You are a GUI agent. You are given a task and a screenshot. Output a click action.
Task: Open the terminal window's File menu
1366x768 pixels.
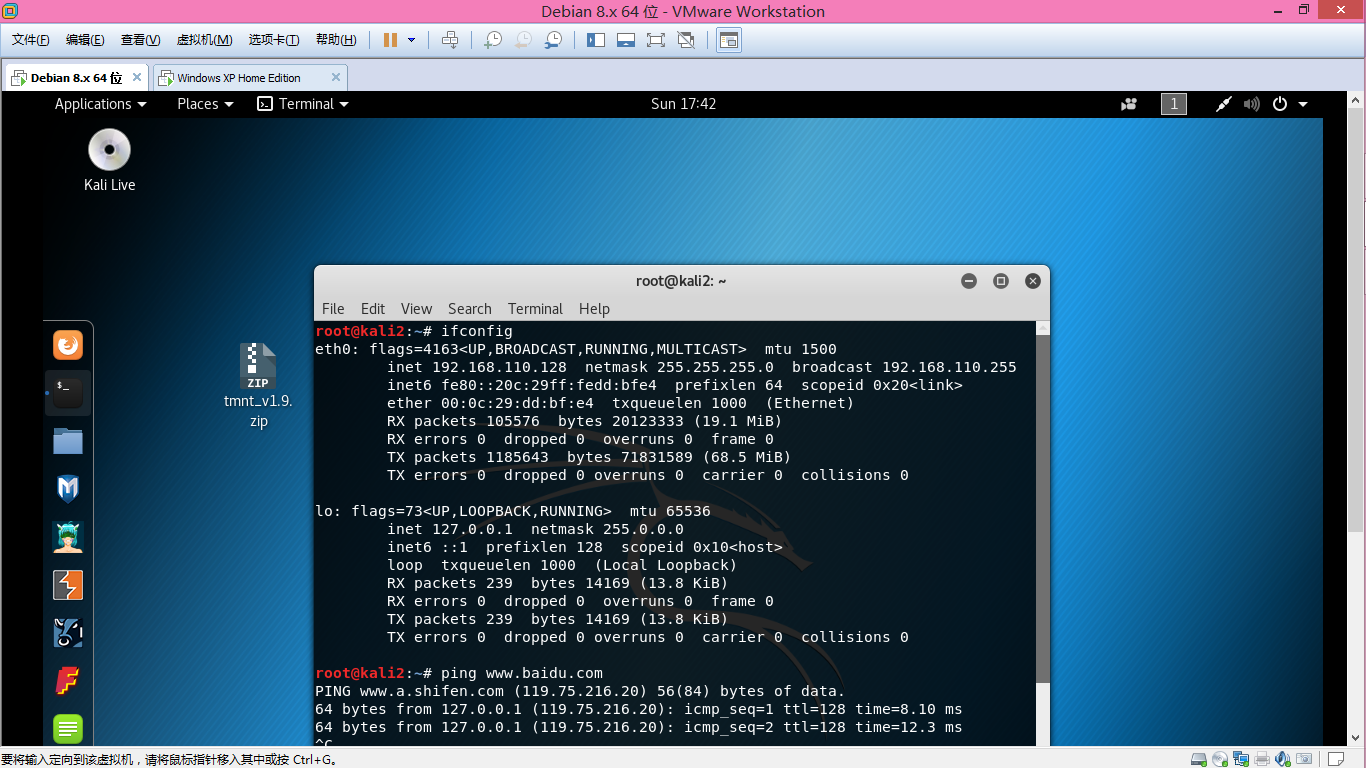[333, 309]
